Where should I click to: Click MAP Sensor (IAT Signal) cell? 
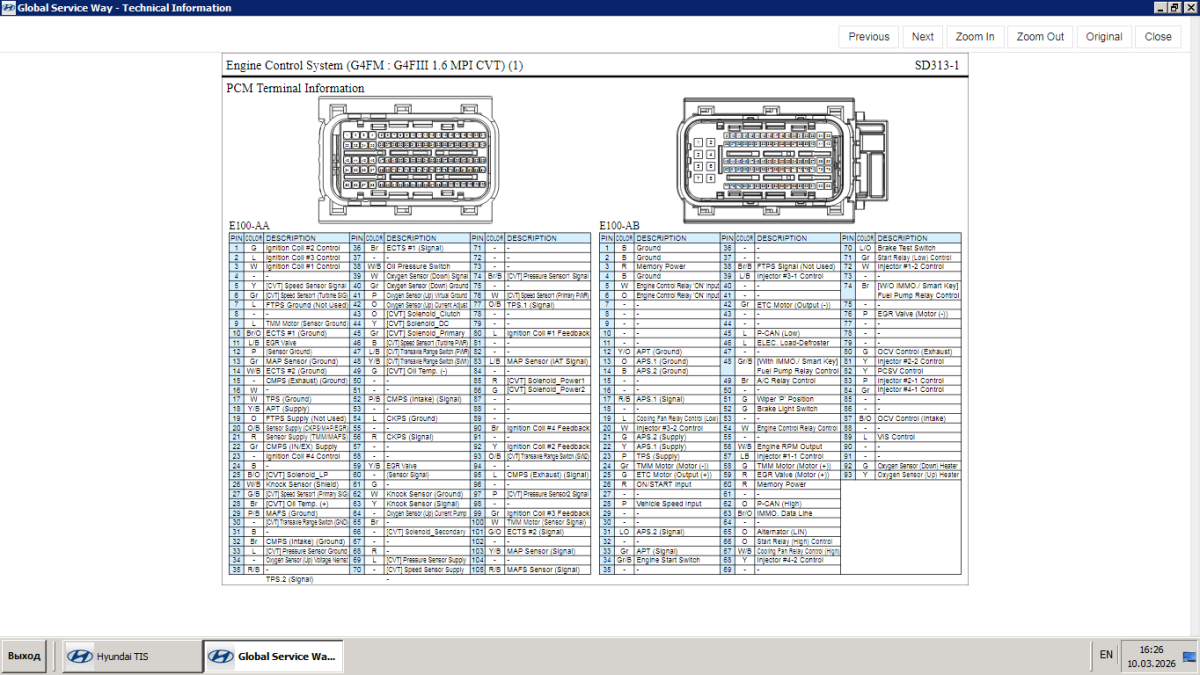point(548,361)
